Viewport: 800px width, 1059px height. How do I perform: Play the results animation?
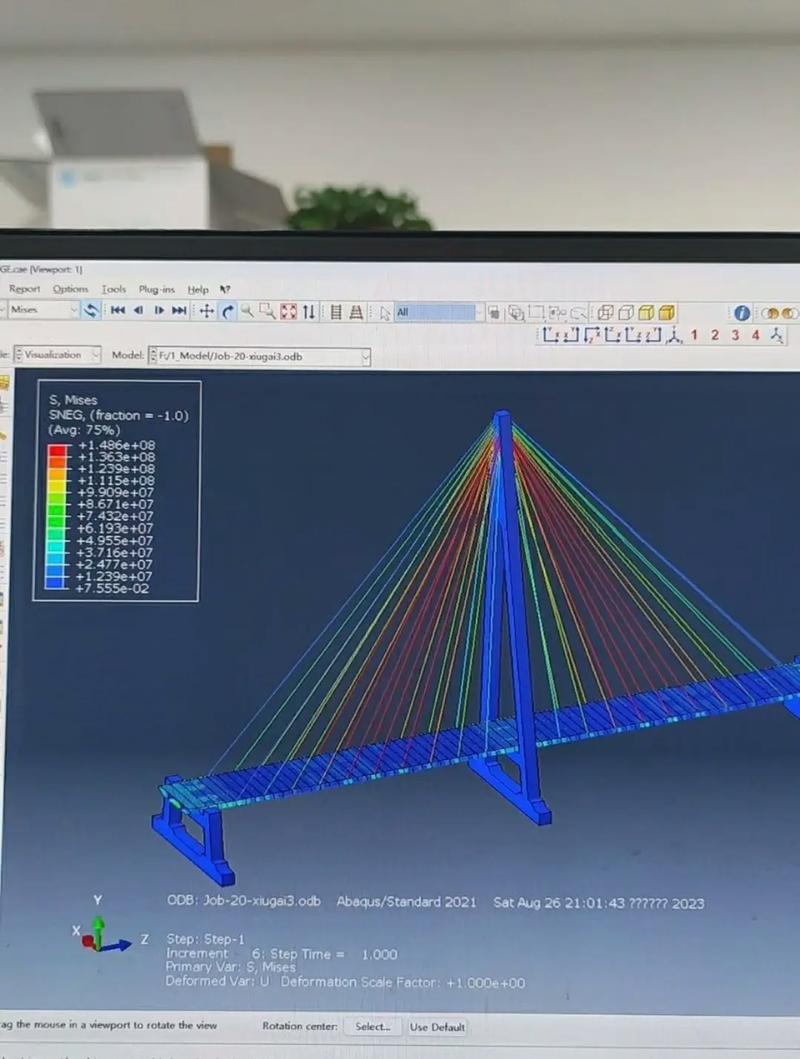(158, 311)
